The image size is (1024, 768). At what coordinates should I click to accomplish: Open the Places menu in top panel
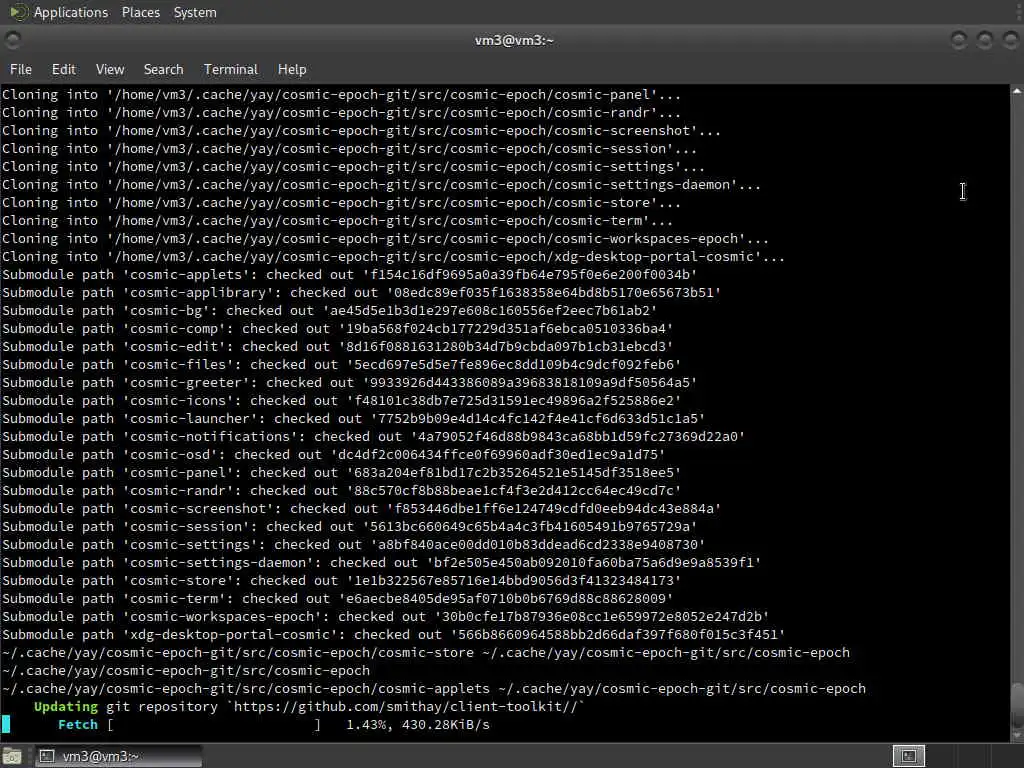coord(140,12)
